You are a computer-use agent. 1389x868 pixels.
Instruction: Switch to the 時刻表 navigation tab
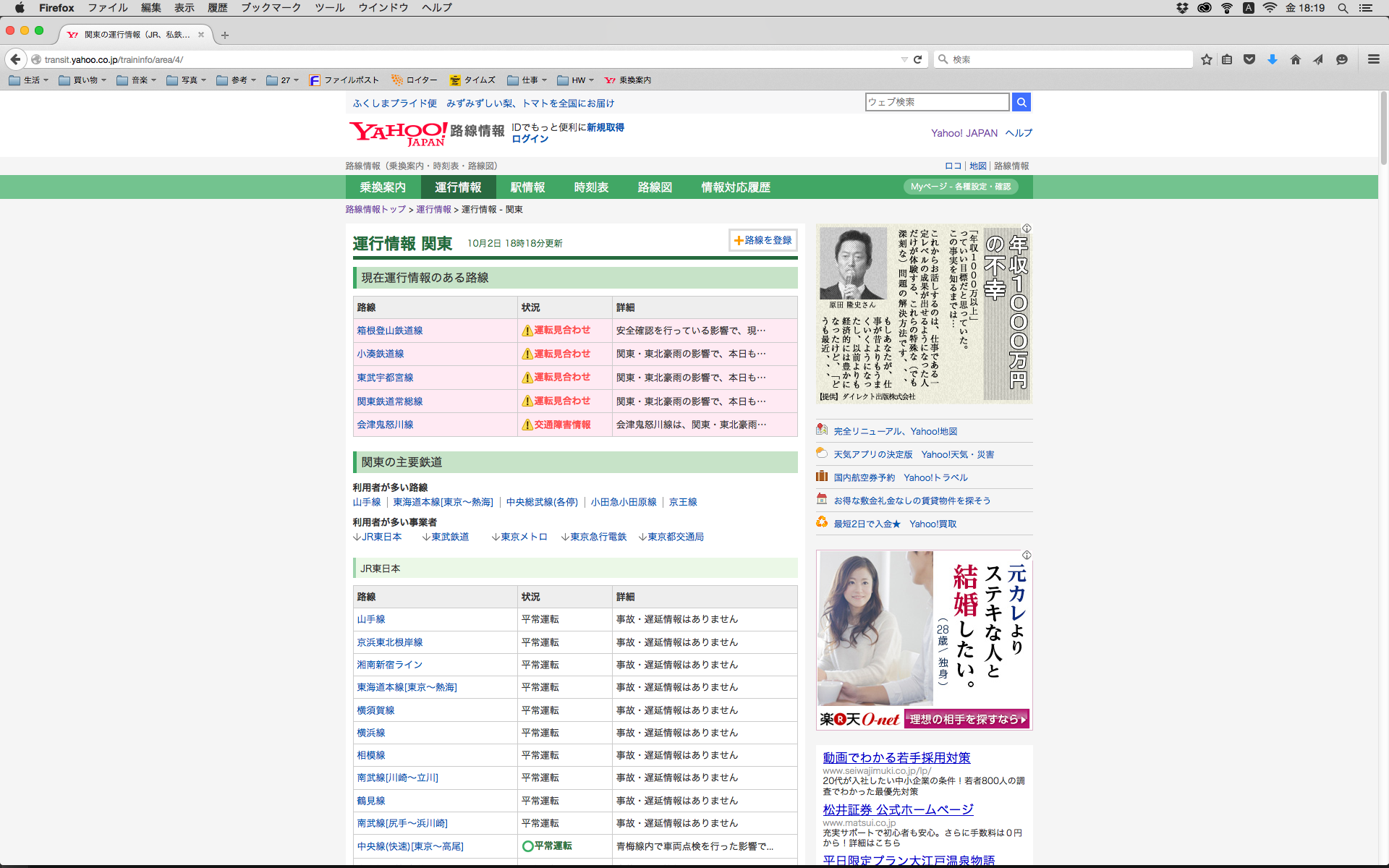click(591, 187)
